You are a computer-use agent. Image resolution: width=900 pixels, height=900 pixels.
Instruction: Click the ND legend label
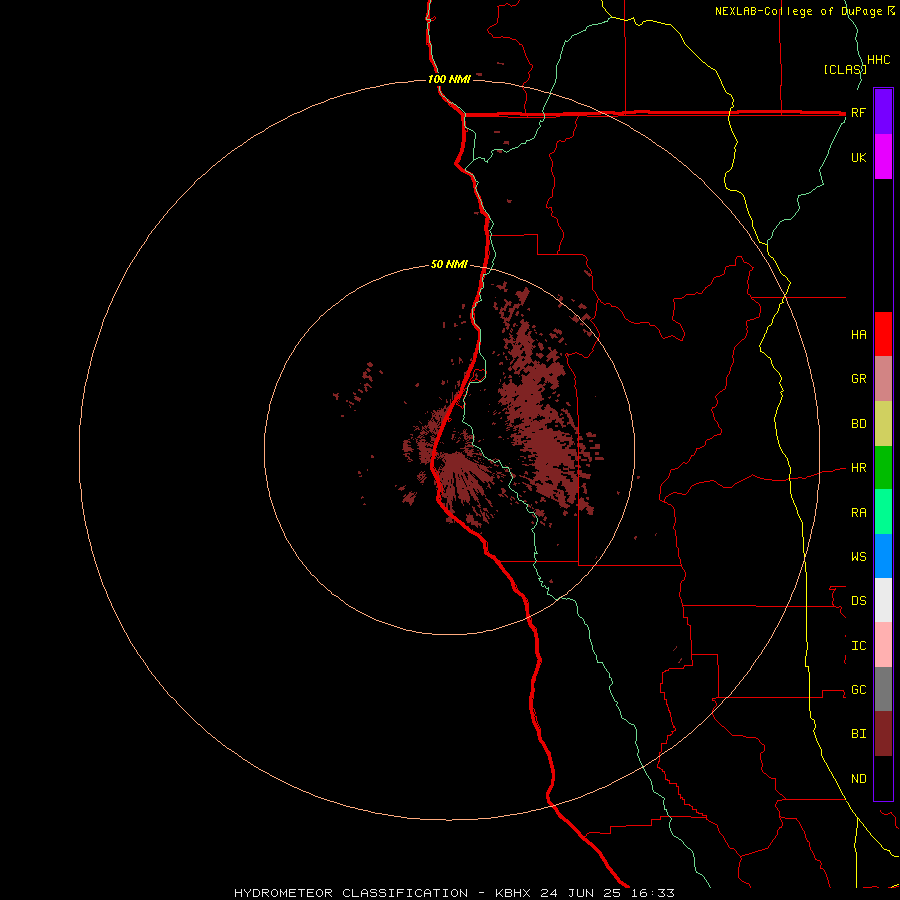(x=858, y=779)
